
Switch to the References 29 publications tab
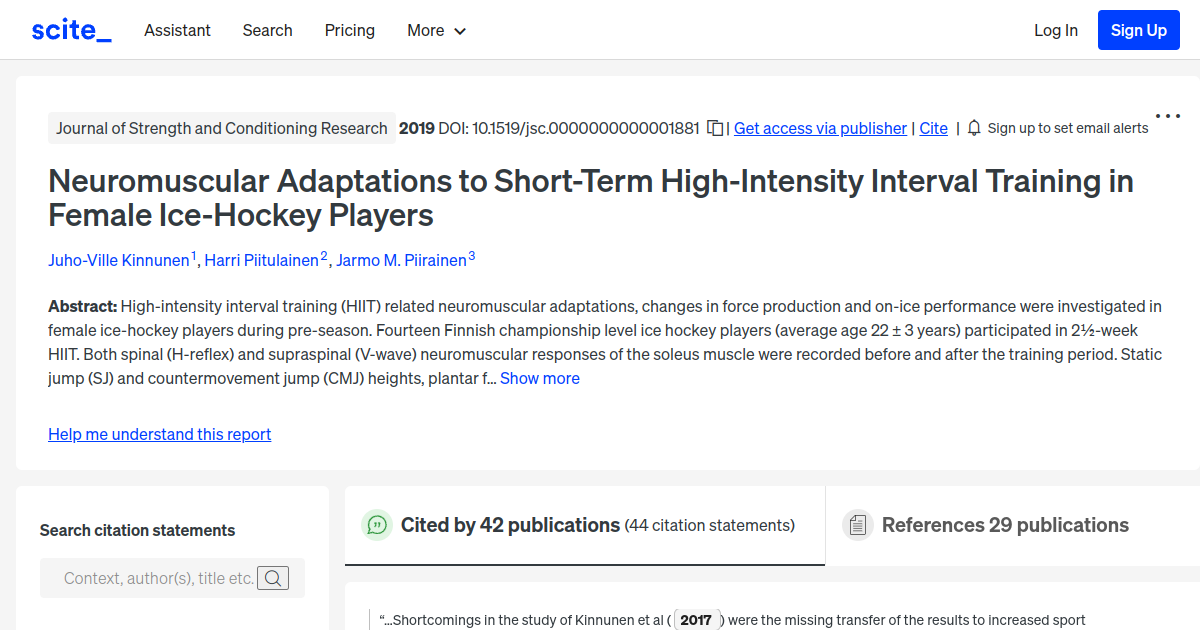[x=1004, y=524]
